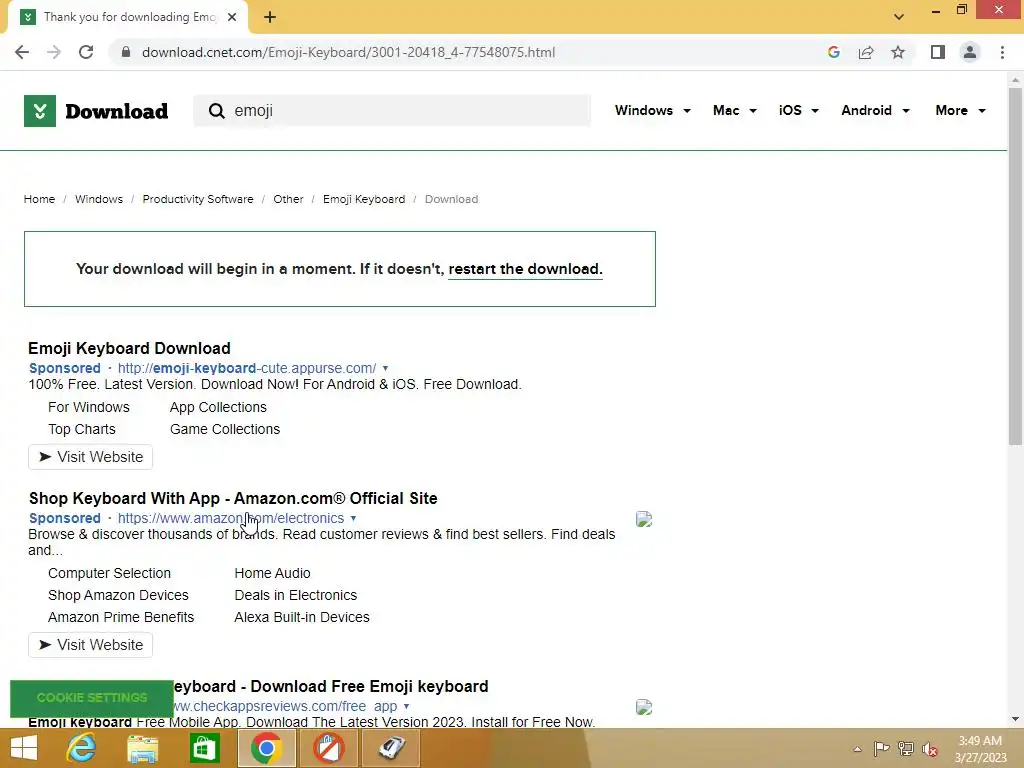
Task: Open 'Shop Keyboard With App' Amazon ad
Action: 233,498
